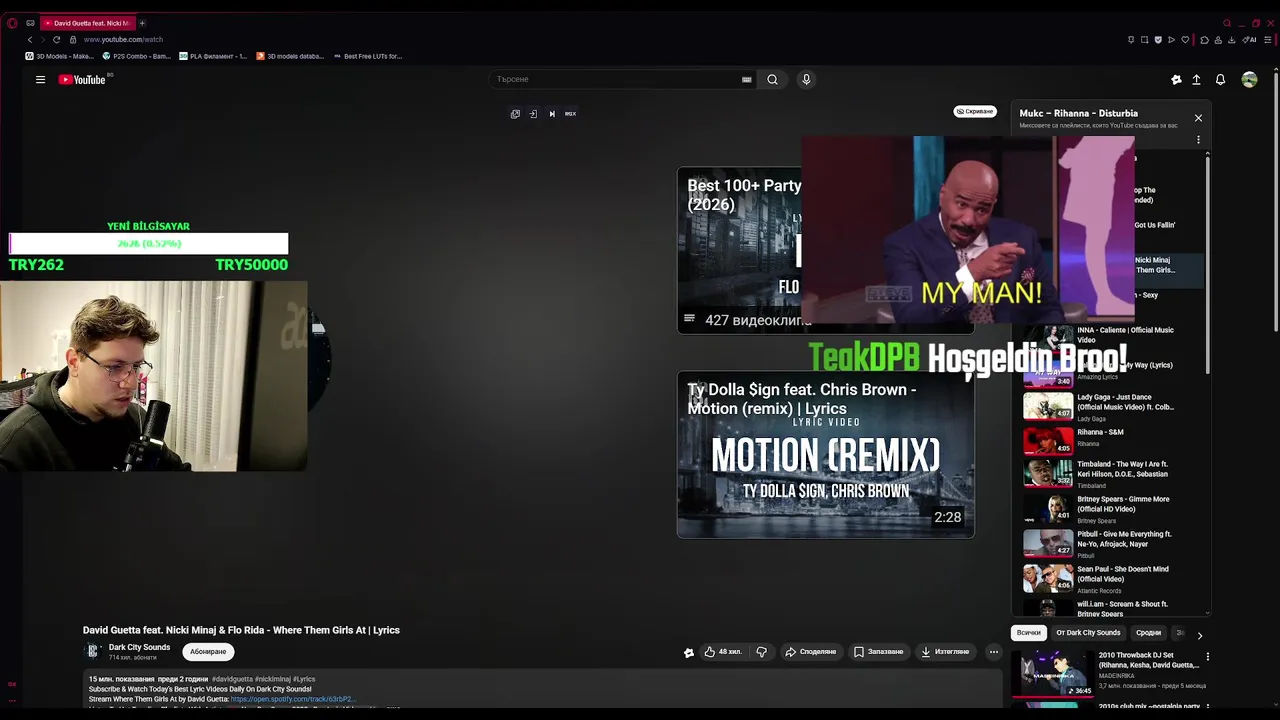Open the AI assistant button
Viewport: 1280px width, 720px height.
point(1250,40)
